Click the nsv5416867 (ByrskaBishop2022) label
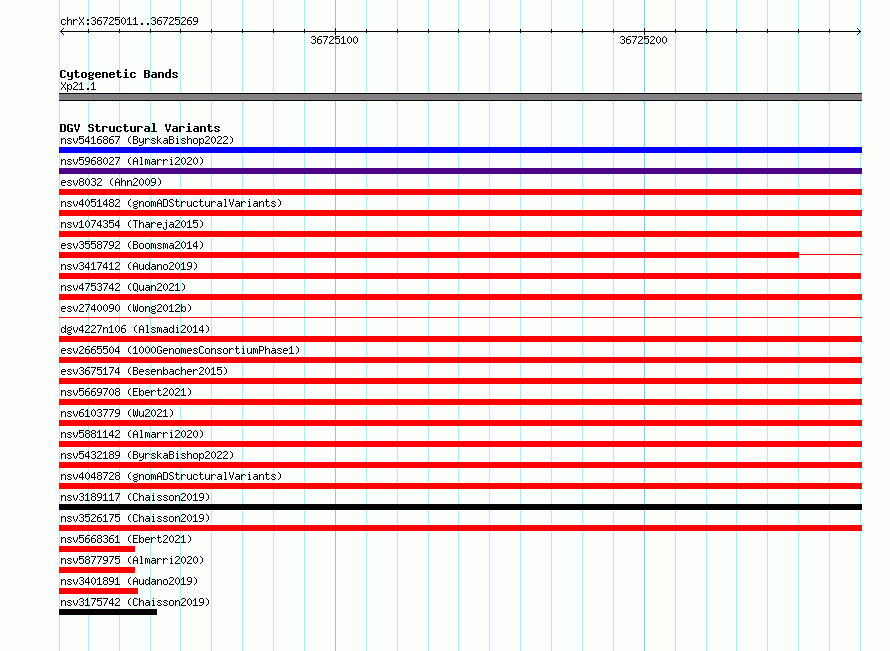Viewport: 890px width, 651px height. 147,140
